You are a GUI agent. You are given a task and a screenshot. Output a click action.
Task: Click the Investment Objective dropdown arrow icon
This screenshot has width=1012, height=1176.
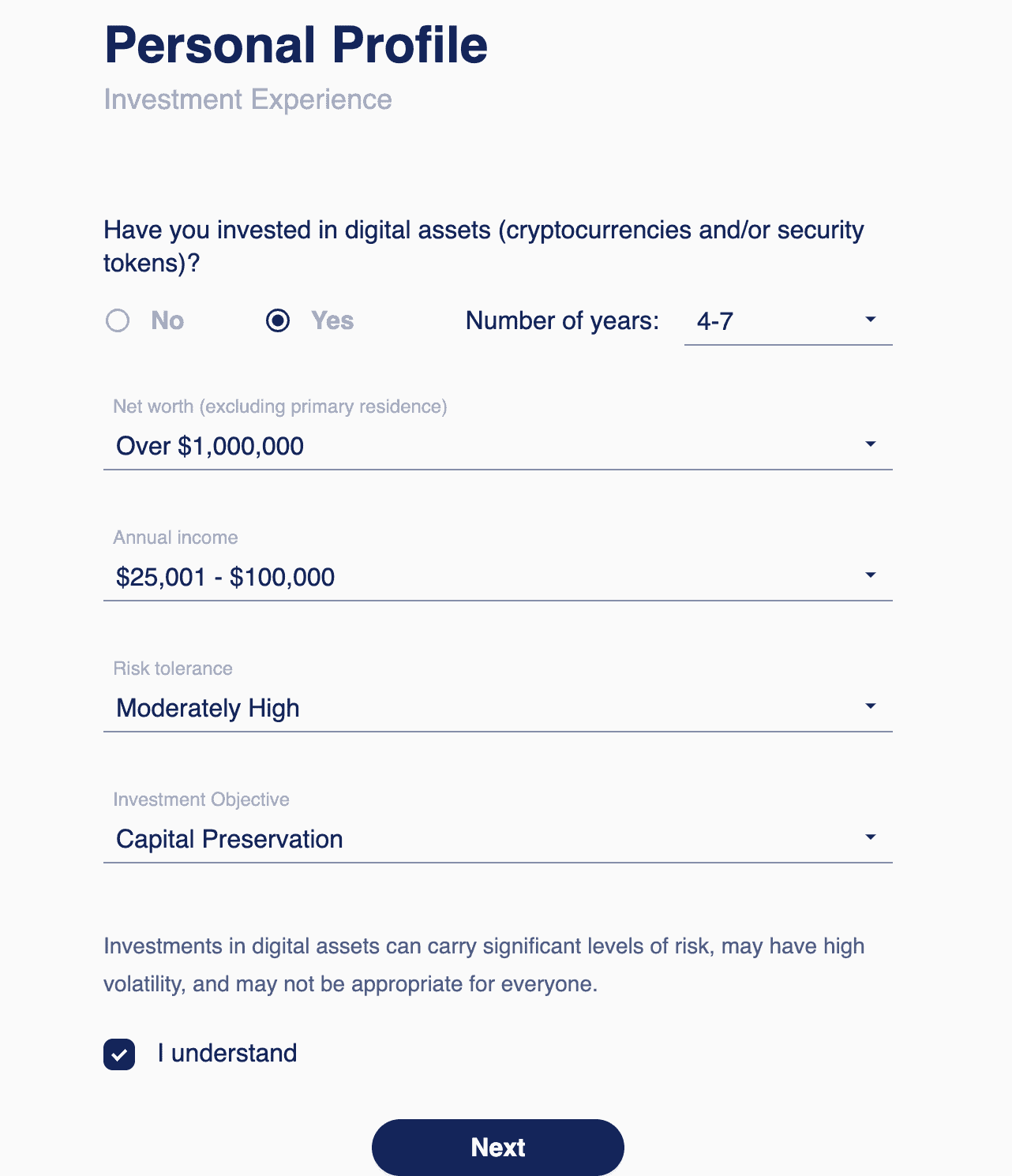(871, 837)
